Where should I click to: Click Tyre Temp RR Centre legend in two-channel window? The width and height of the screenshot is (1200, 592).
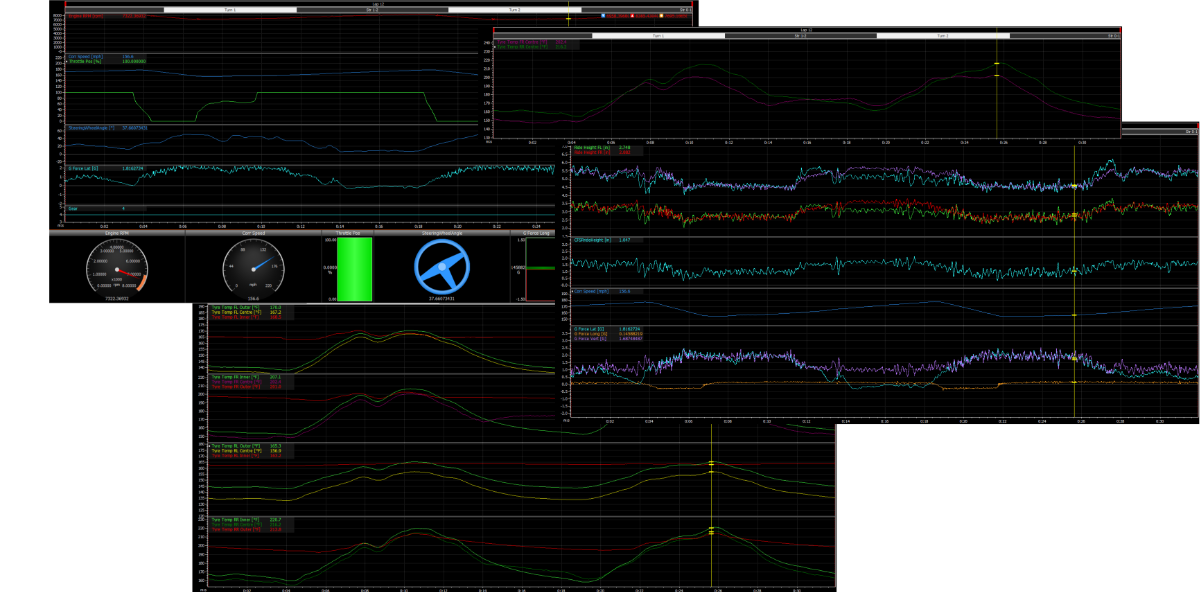pos(523,47)
